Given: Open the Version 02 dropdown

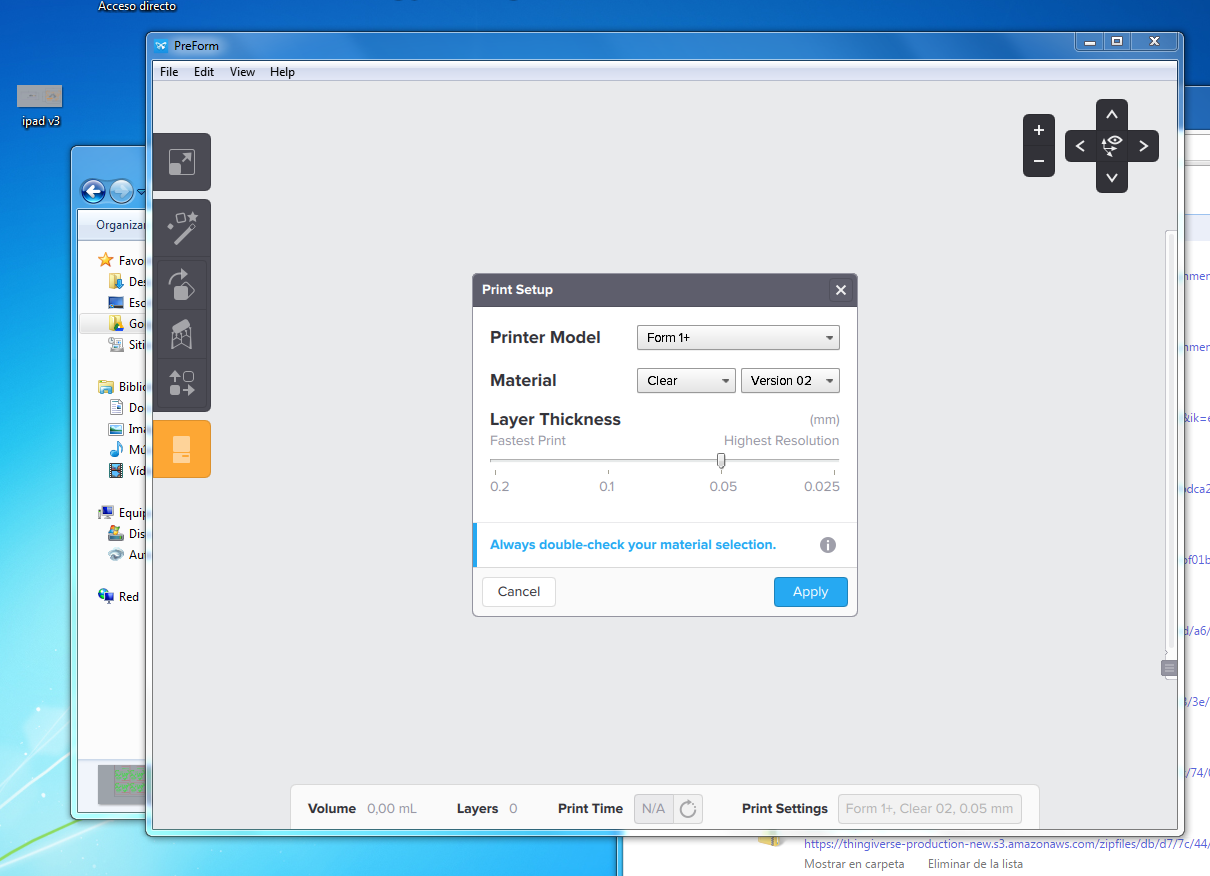Looking at the screenshot, I should coord(790,381).
